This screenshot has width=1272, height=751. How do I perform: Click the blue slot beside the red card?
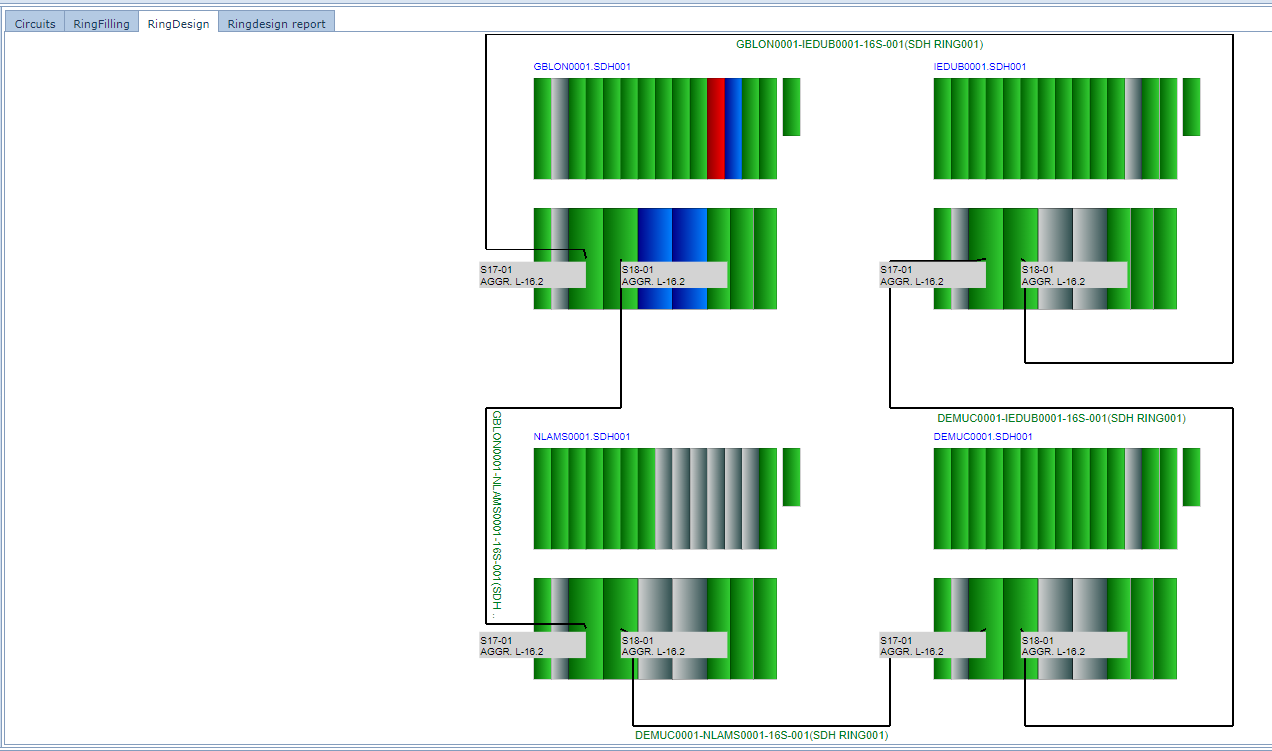733,128
